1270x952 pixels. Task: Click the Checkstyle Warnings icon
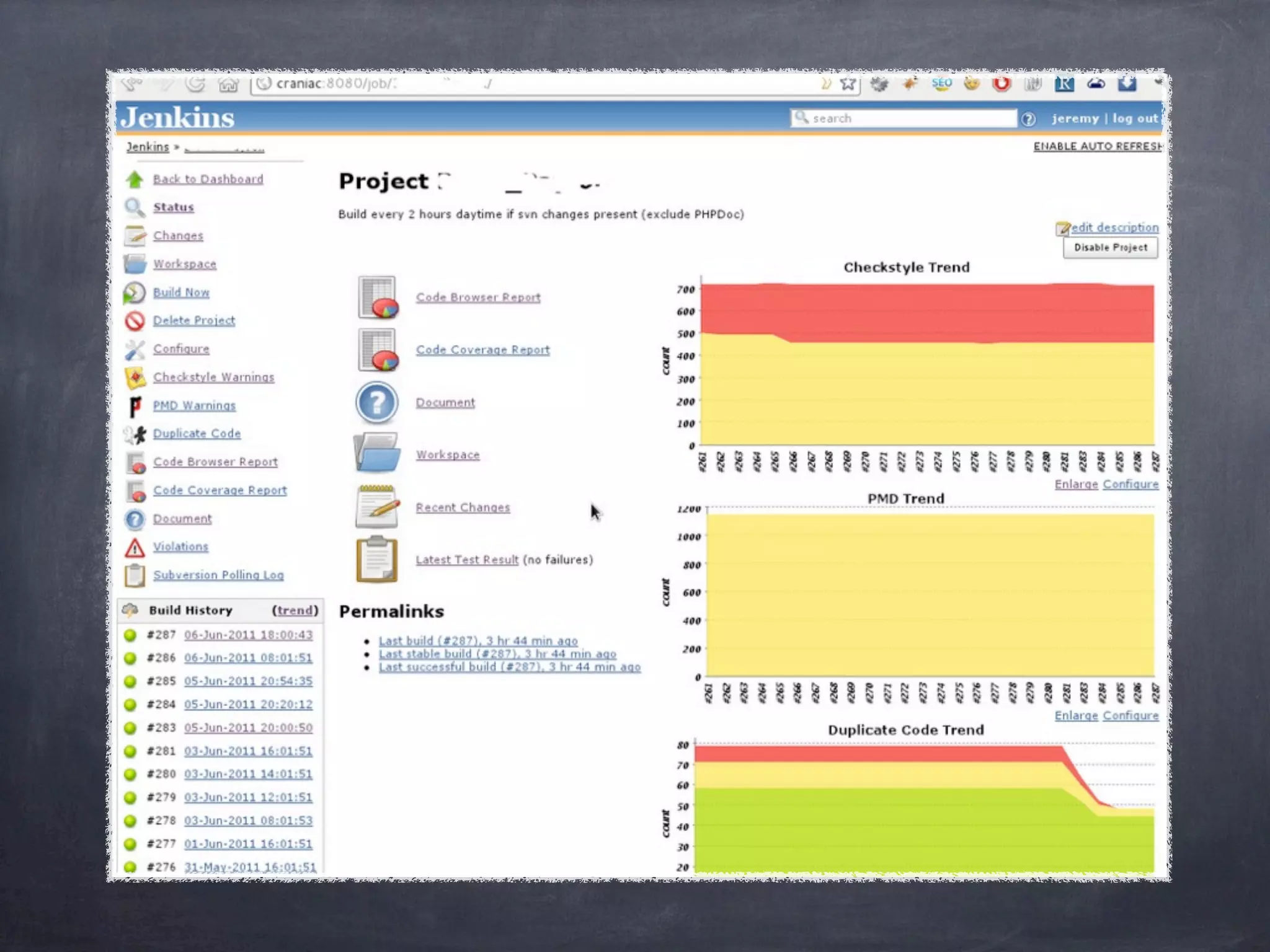point(134,377)
